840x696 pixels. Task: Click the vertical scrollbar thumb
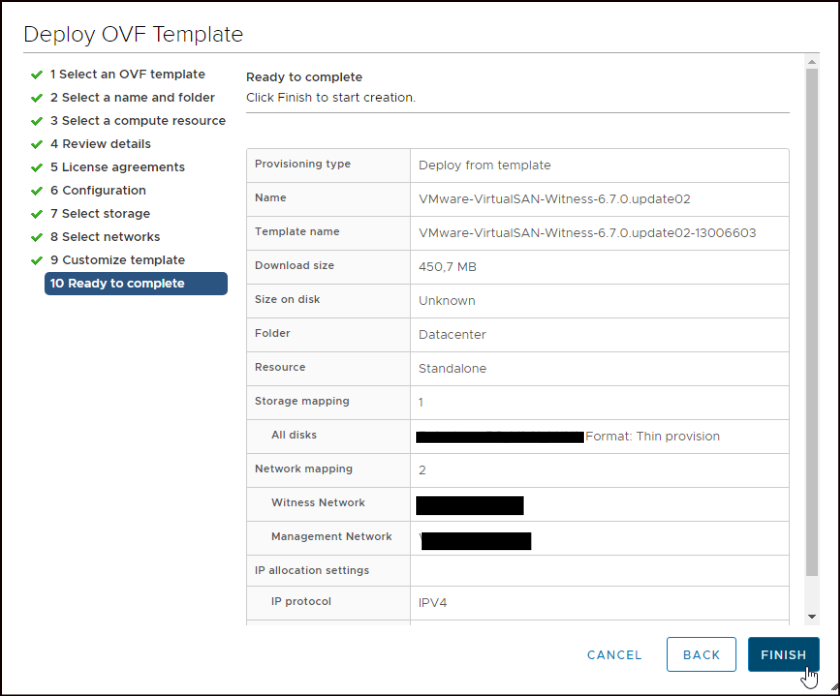[812, 320]
